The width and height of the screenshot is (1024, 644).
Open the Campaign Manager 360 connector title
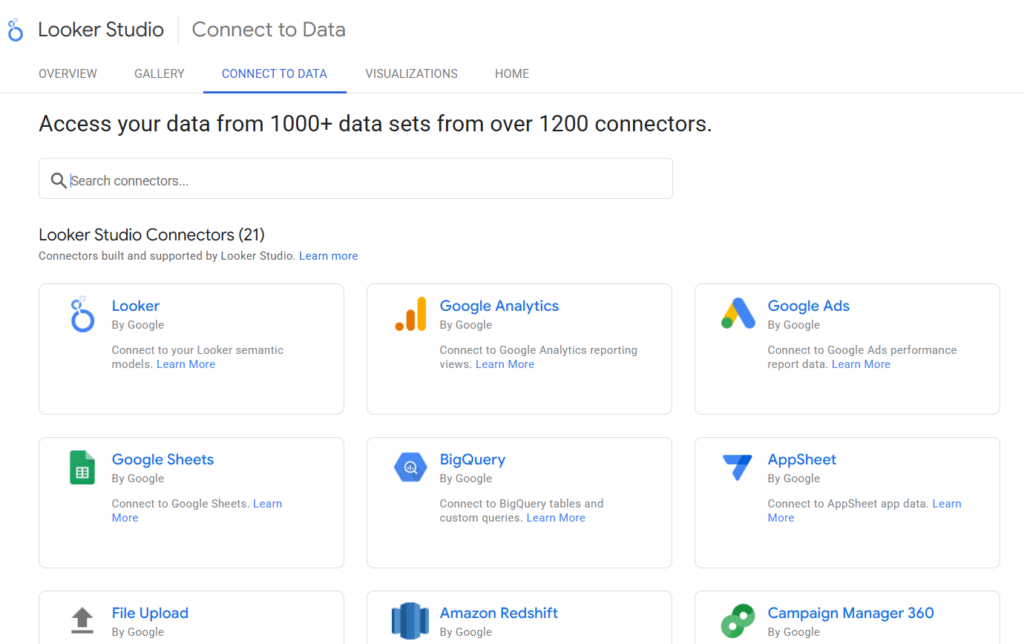tap(851, 613)
